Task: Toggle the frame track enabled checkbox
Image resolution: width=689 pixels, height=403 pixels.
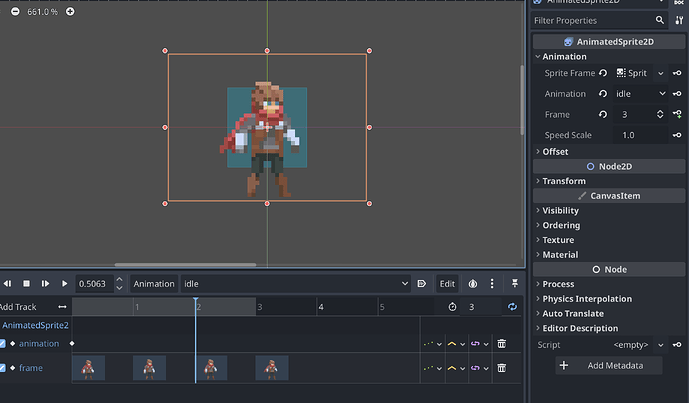Action: 2,368
